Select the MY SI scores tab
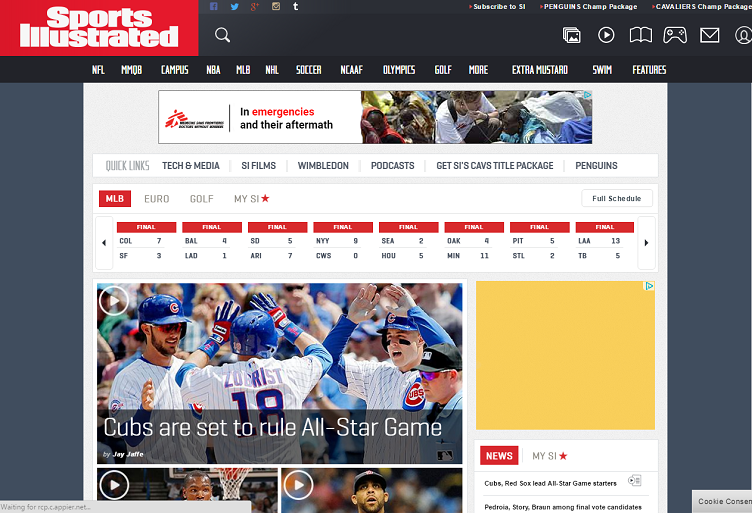This screenshot has width=752, height=513. coord(252,199)
